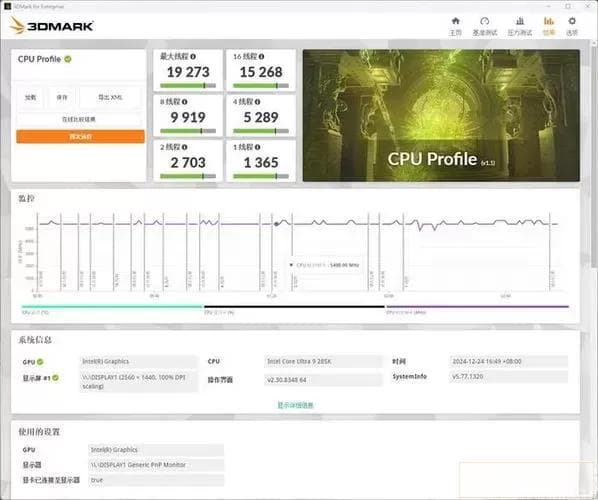Click the 15 268 score

click(261, 72)
